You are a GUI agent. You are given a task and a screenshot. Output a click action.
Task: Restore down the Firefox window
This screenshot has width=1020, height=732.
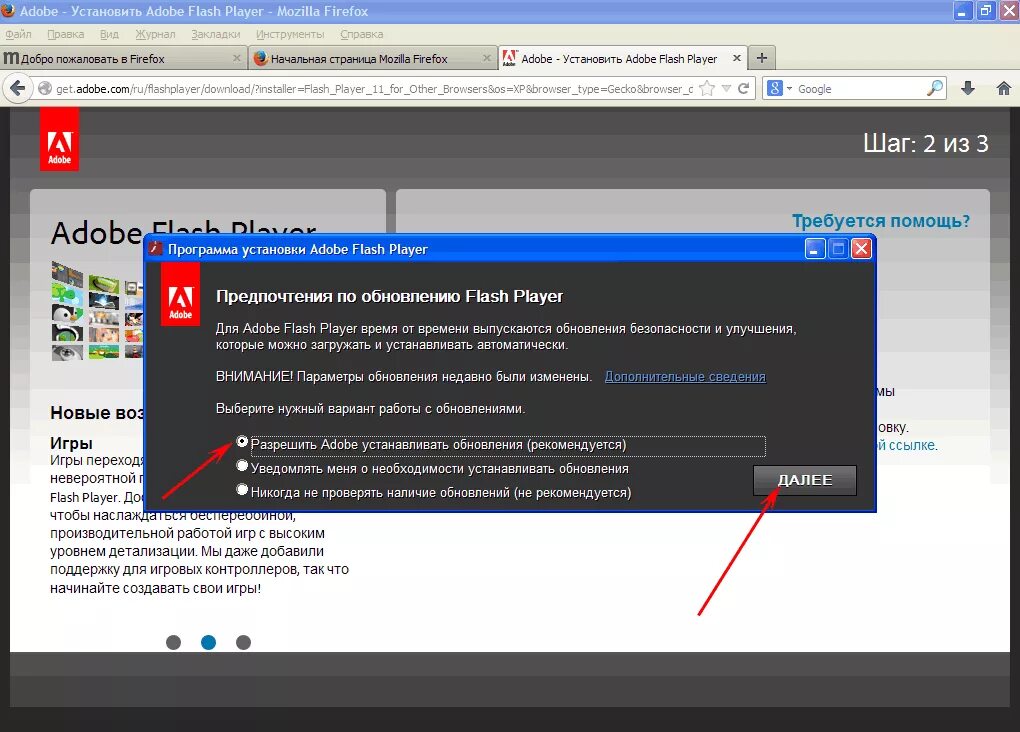tap(986, 10)
